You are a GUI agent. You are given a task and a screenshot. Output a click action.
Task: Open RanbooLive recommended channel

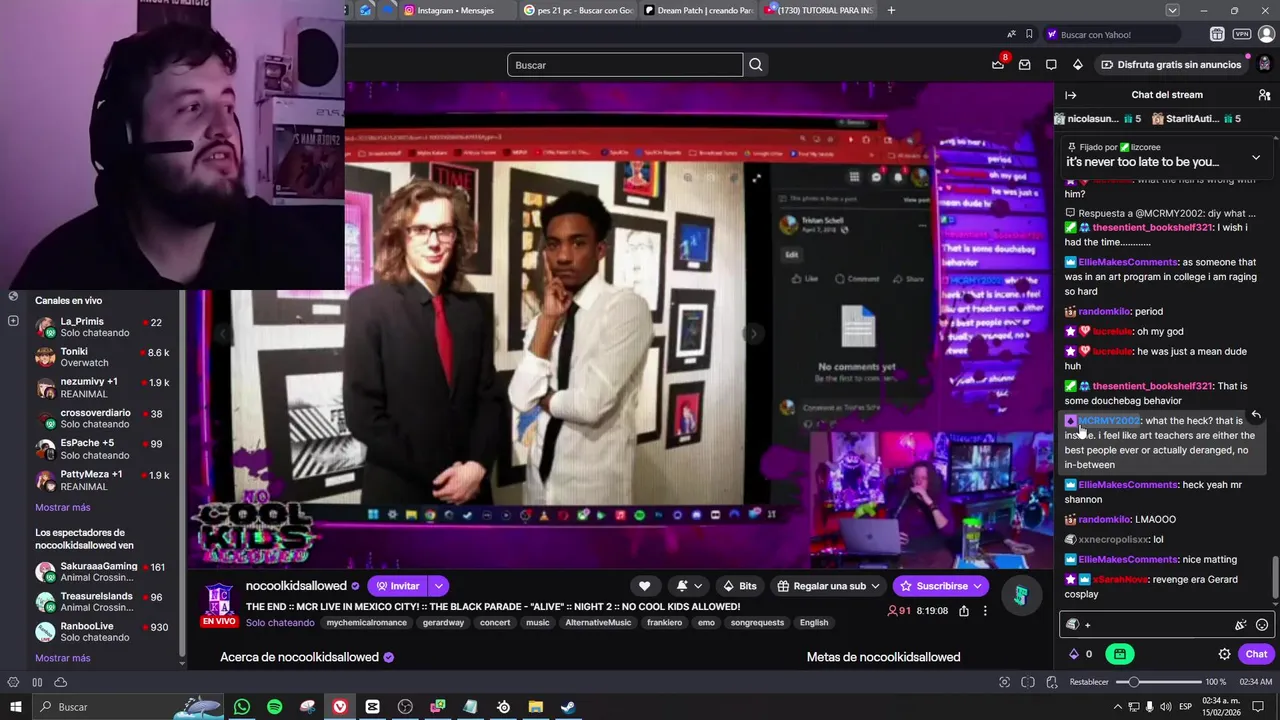104,632
